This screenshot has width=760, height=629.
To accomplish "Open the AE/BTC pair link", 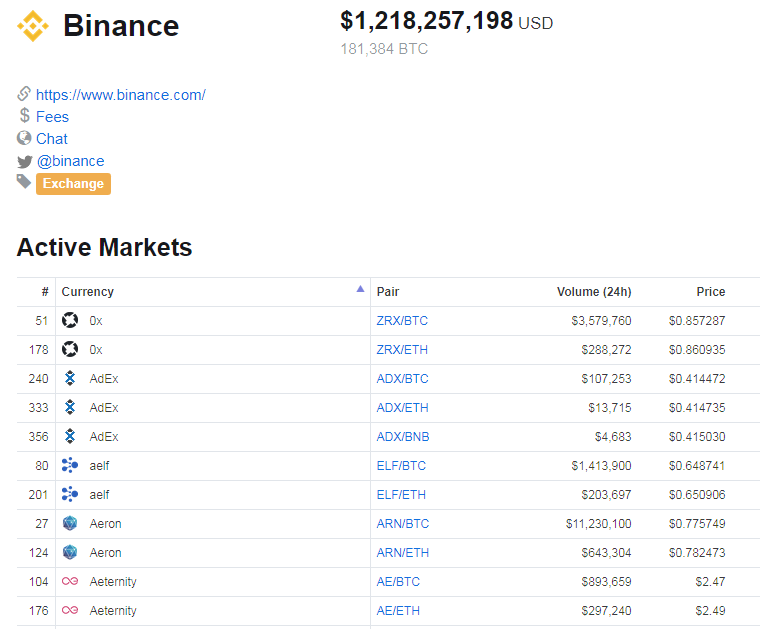I will 398,582.
